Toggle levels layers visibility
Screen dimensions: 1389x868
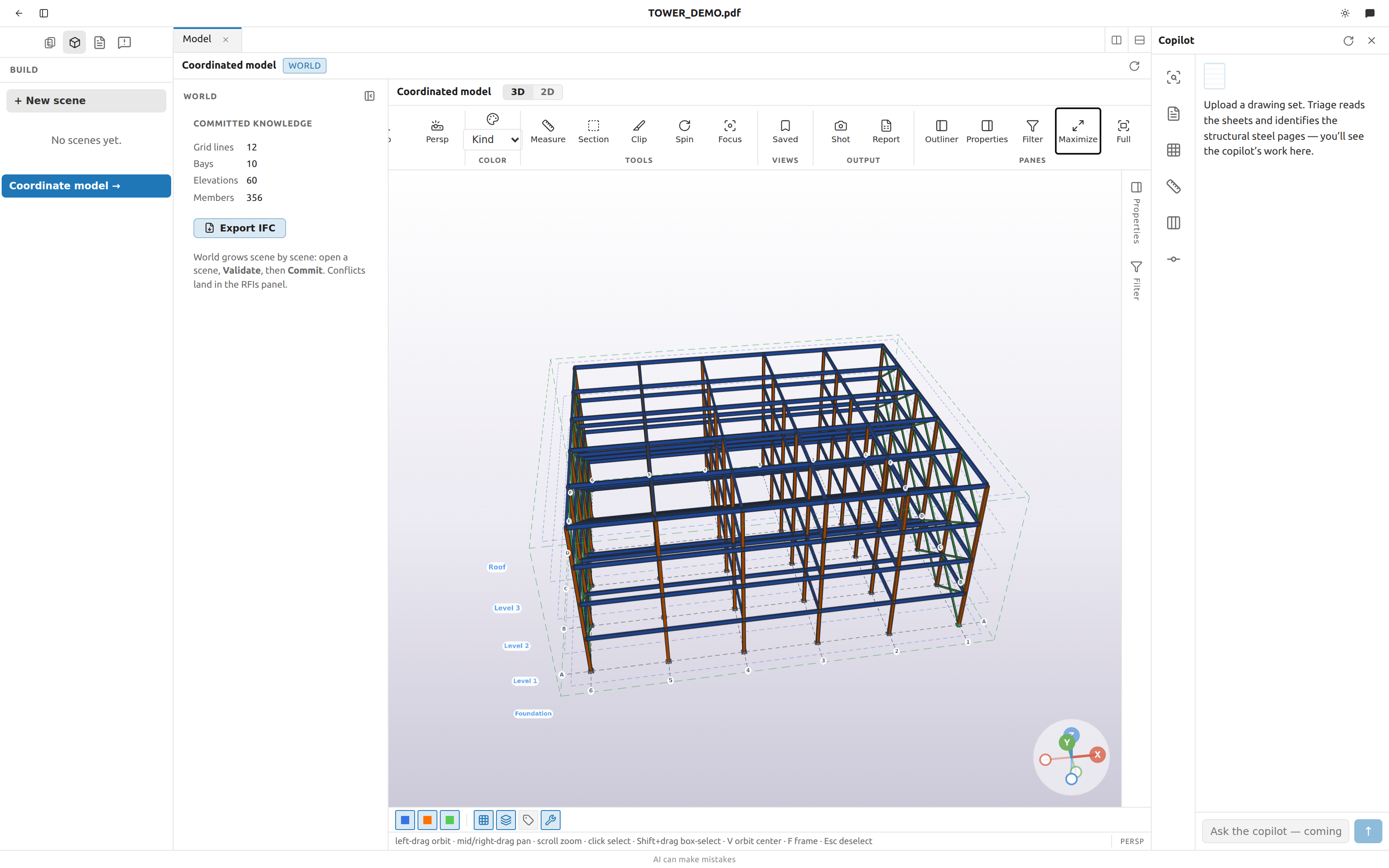click(506, 820)
